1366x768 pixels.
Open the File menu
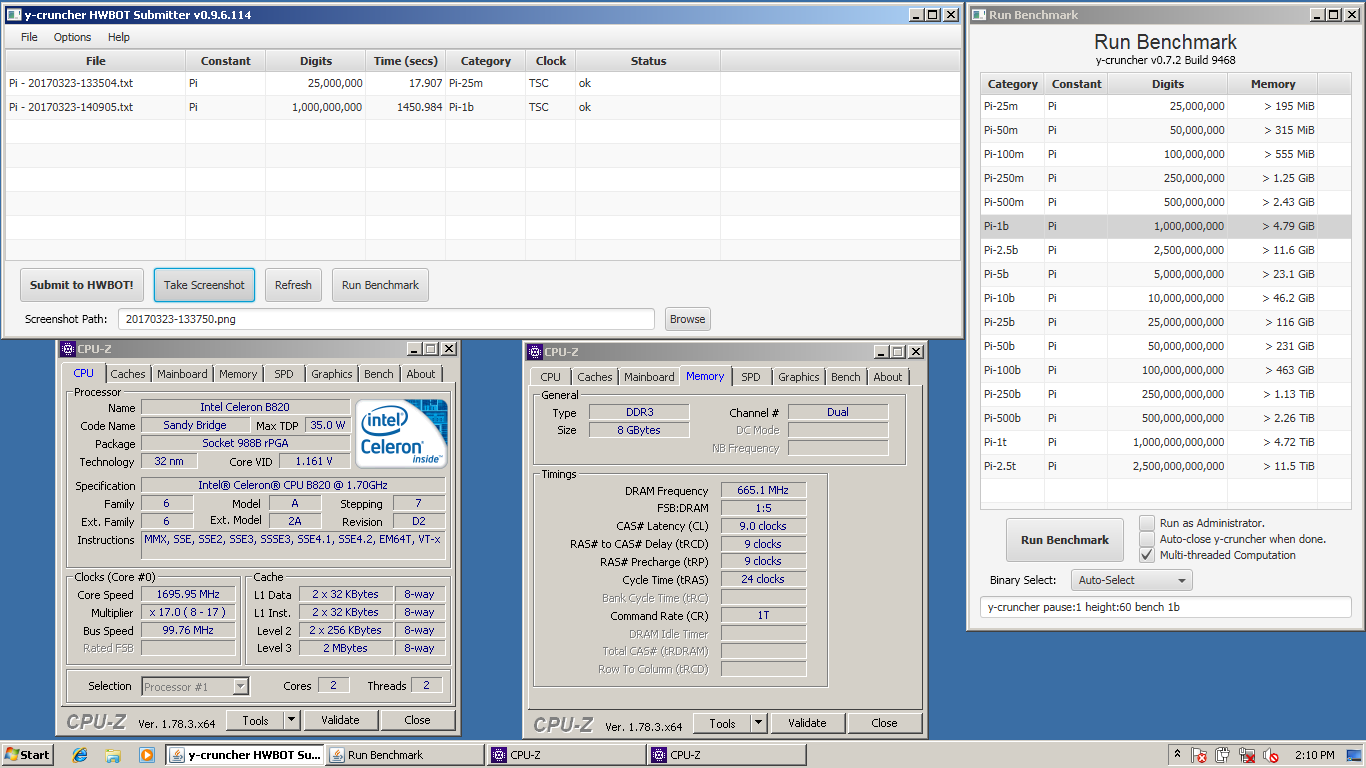pos(29,37)
